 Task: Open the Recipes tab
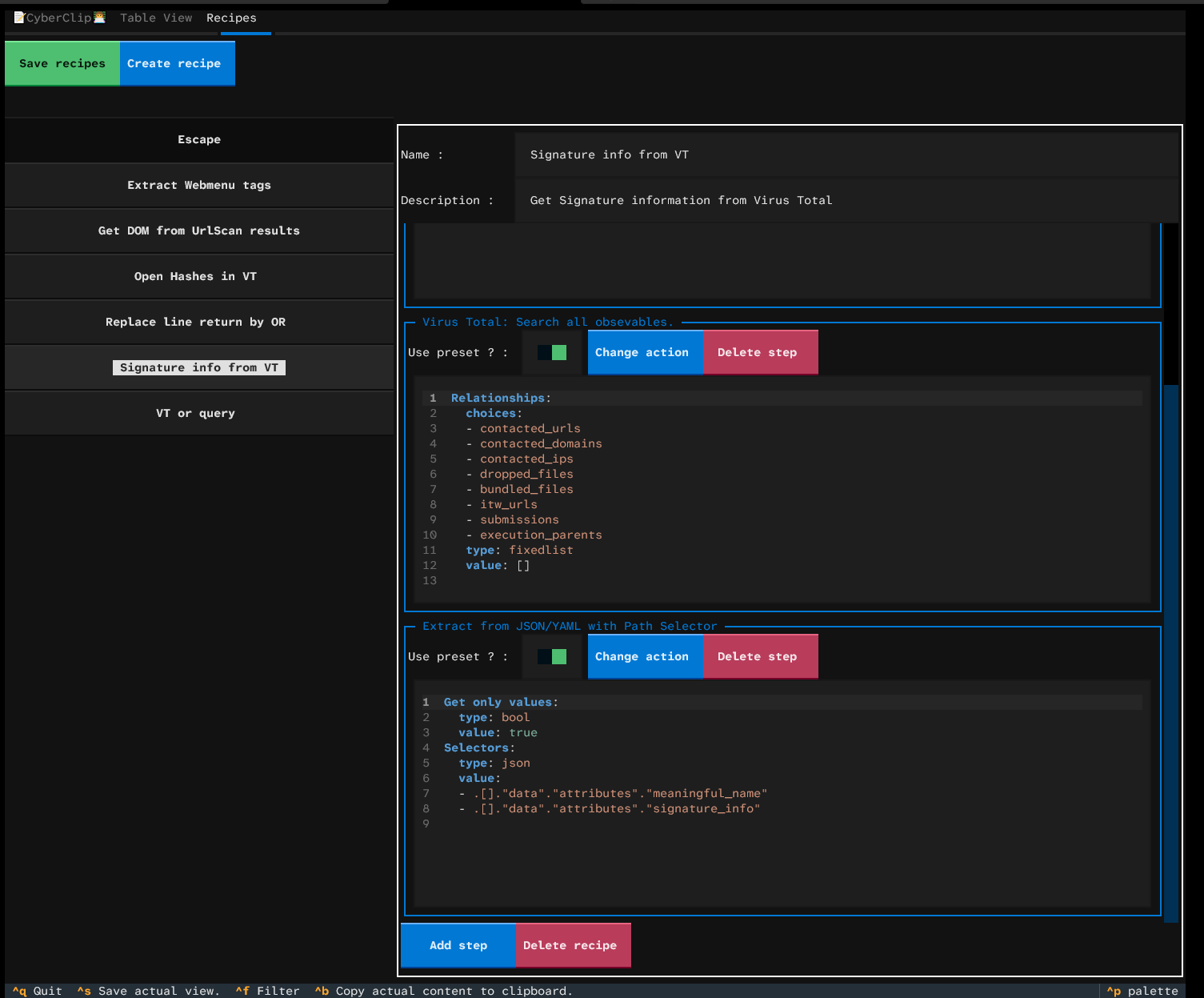click(231, 18)
